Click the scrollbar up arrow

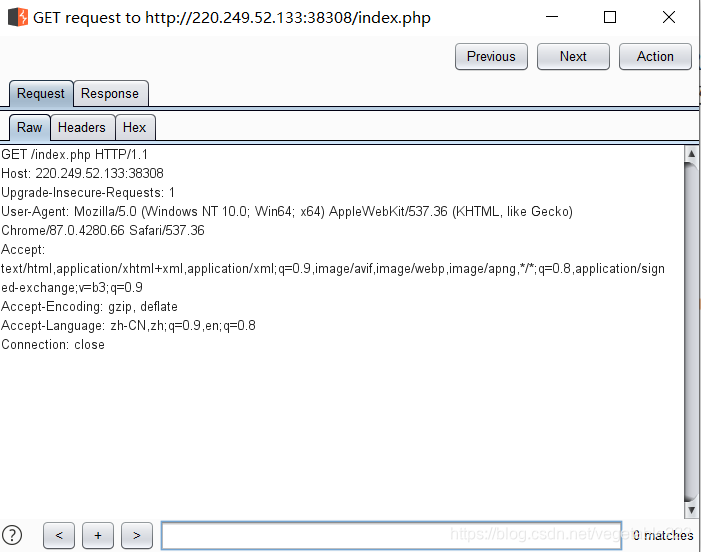(691, 154)
